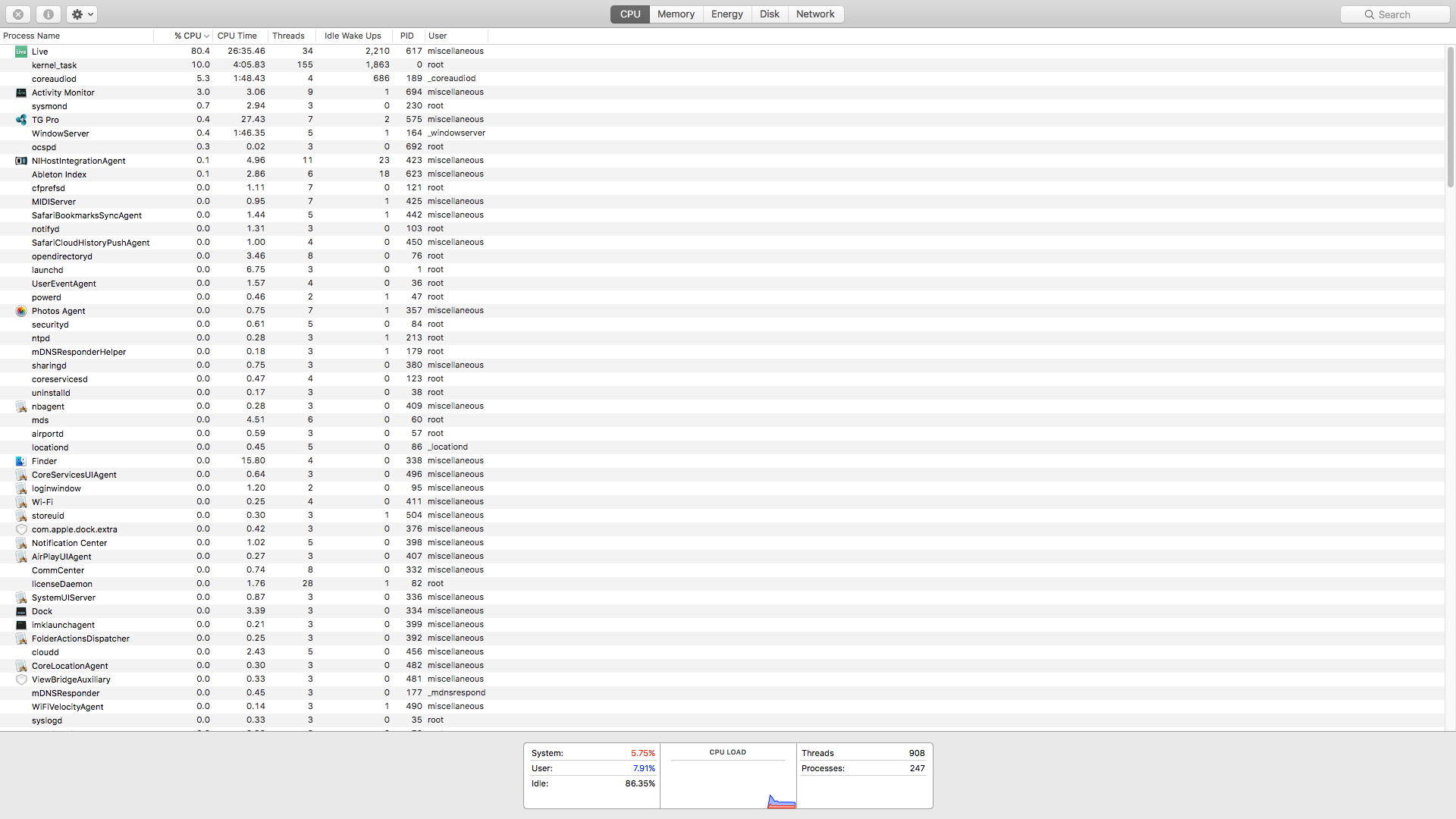Sort by Threads column header

pos(291,36)
